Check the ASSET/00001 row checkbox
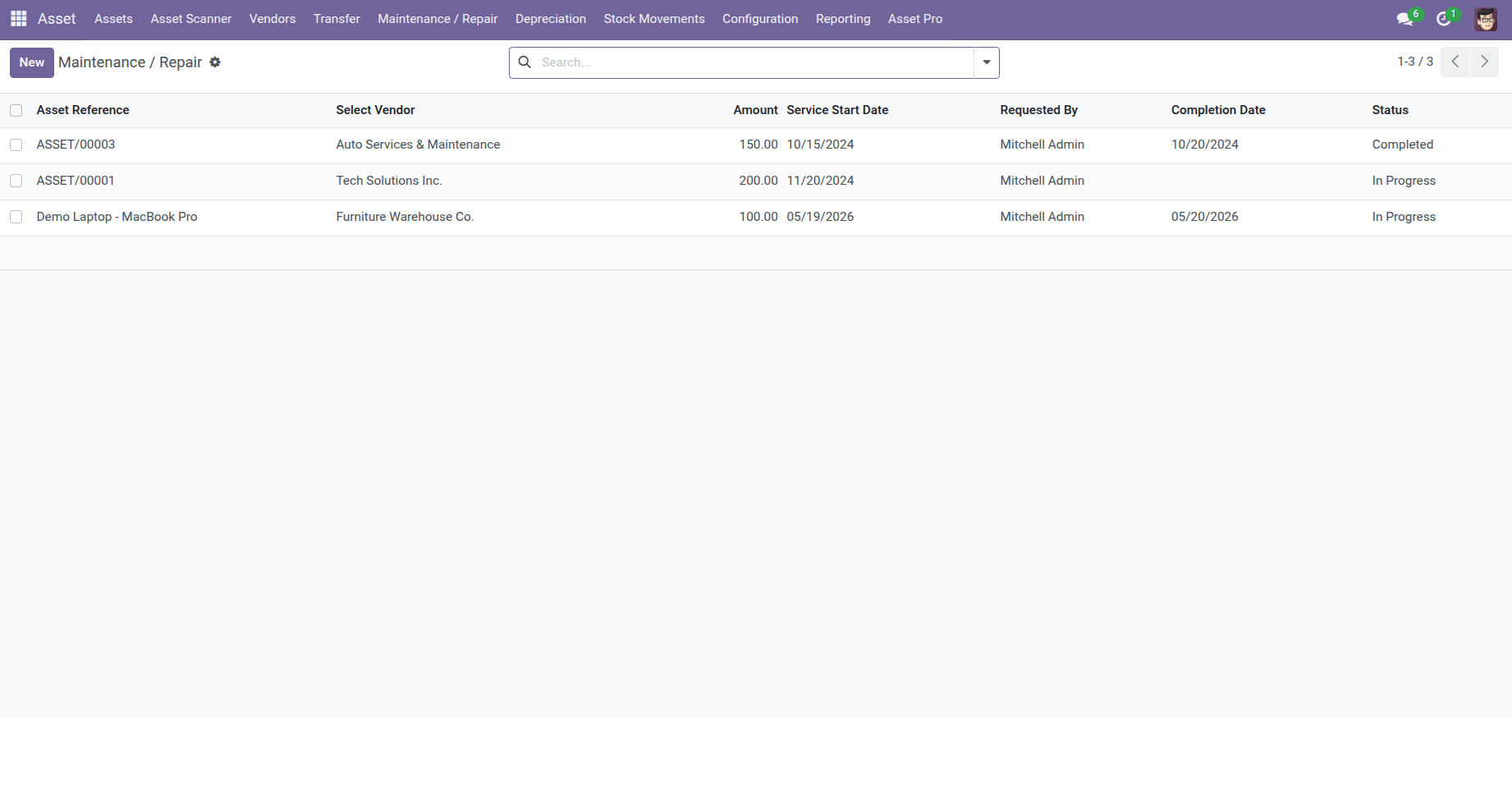The height and width of the screenshot is (790, 1512). pos(16,181)
